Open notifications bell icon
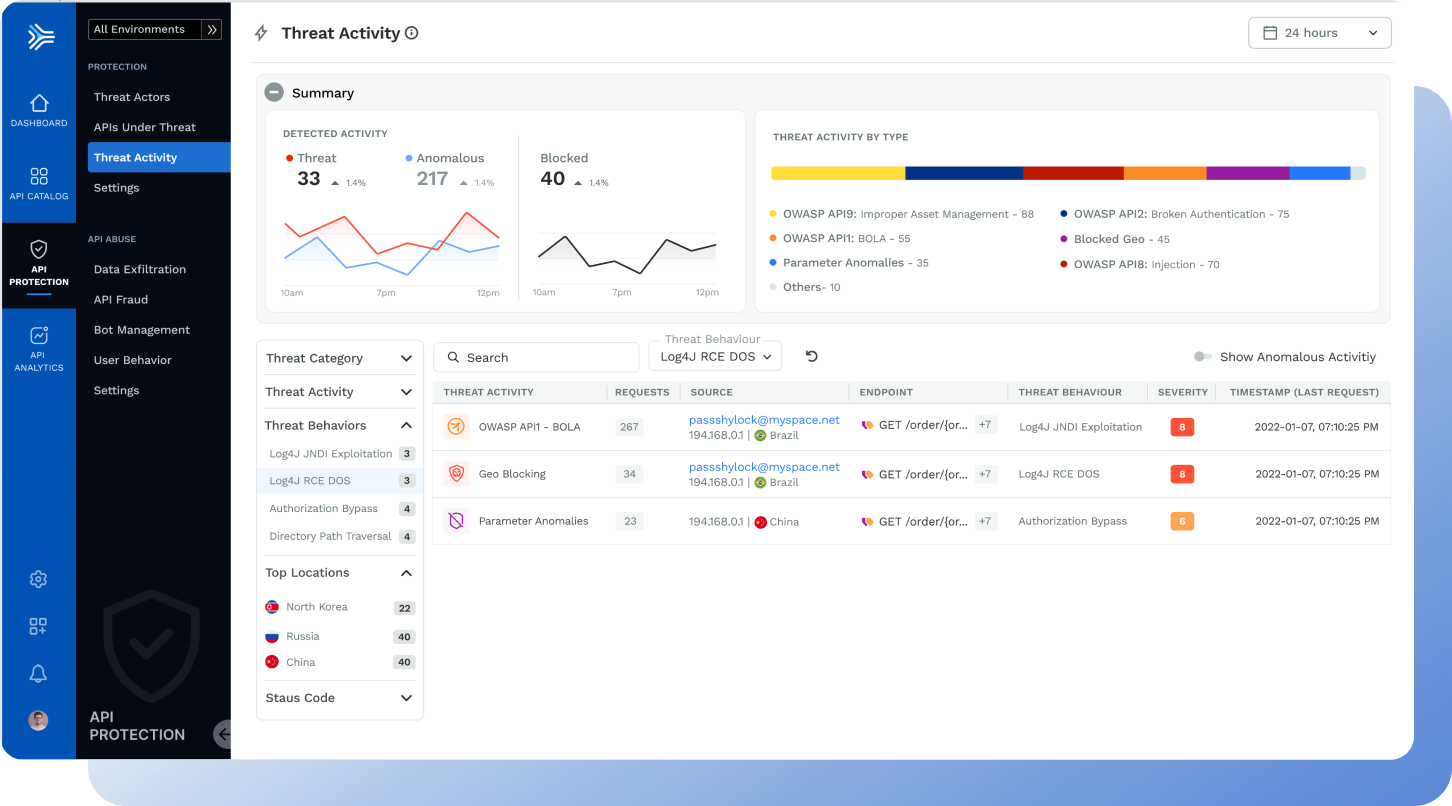This screenshot has height=806, width=1452. coord(39,674)
